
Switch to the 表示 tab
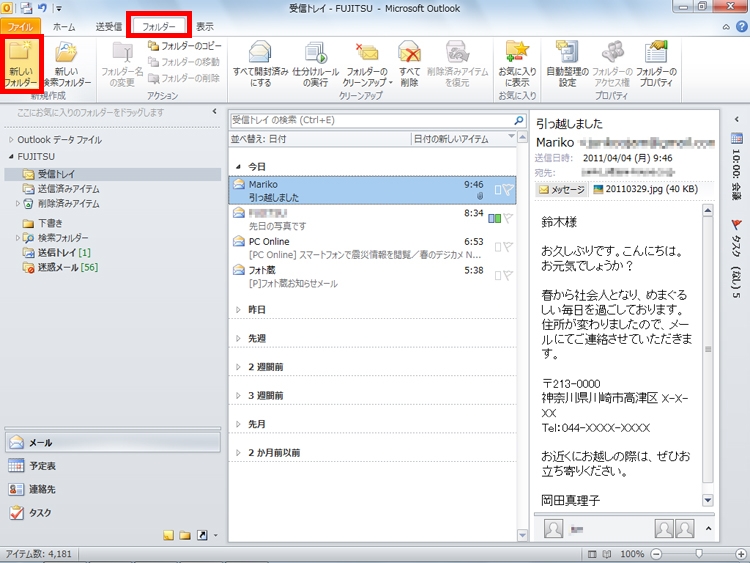coord(205,27)
